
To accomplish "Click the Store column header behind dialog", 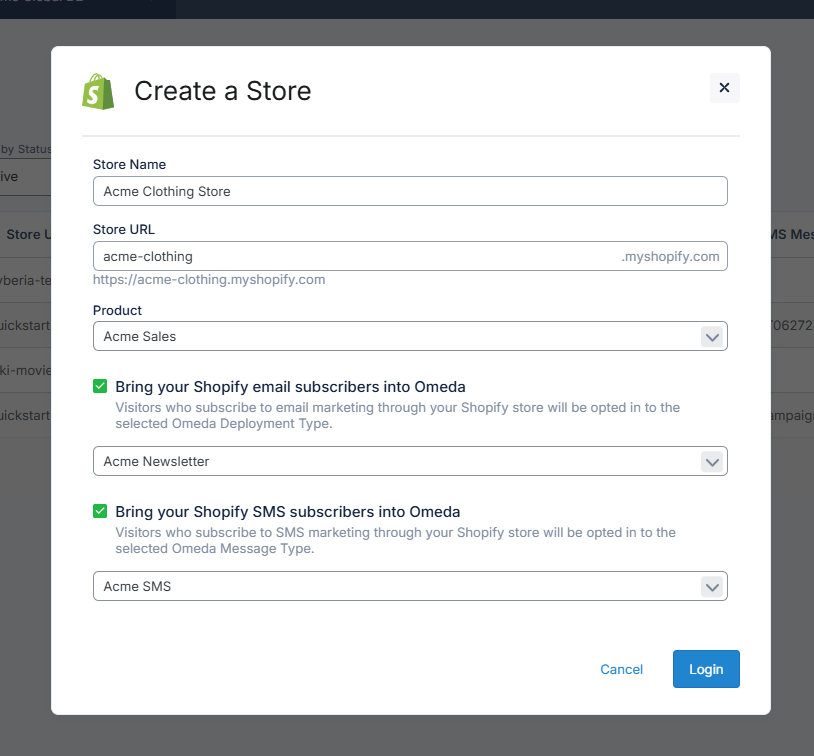I will pyautogui.click(x=24, y=235).
